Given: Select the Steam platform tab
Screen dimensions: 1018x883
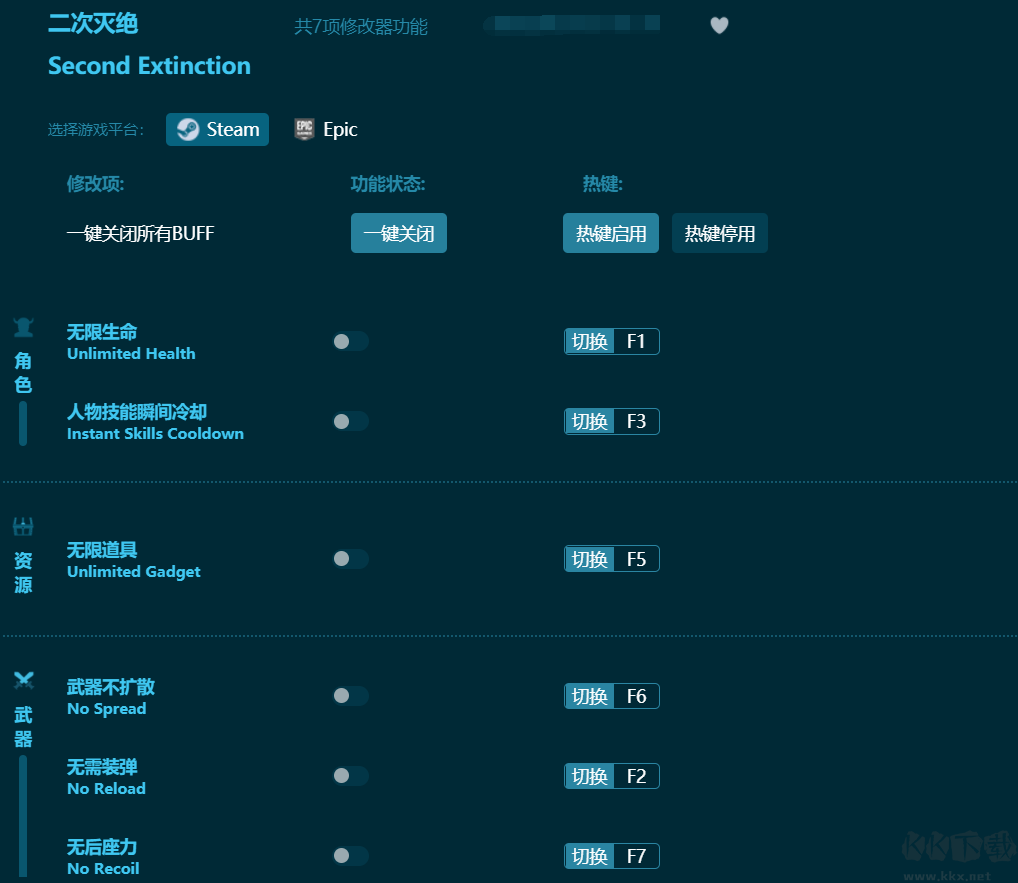Looking at the screenshot, I should (218, 130).
